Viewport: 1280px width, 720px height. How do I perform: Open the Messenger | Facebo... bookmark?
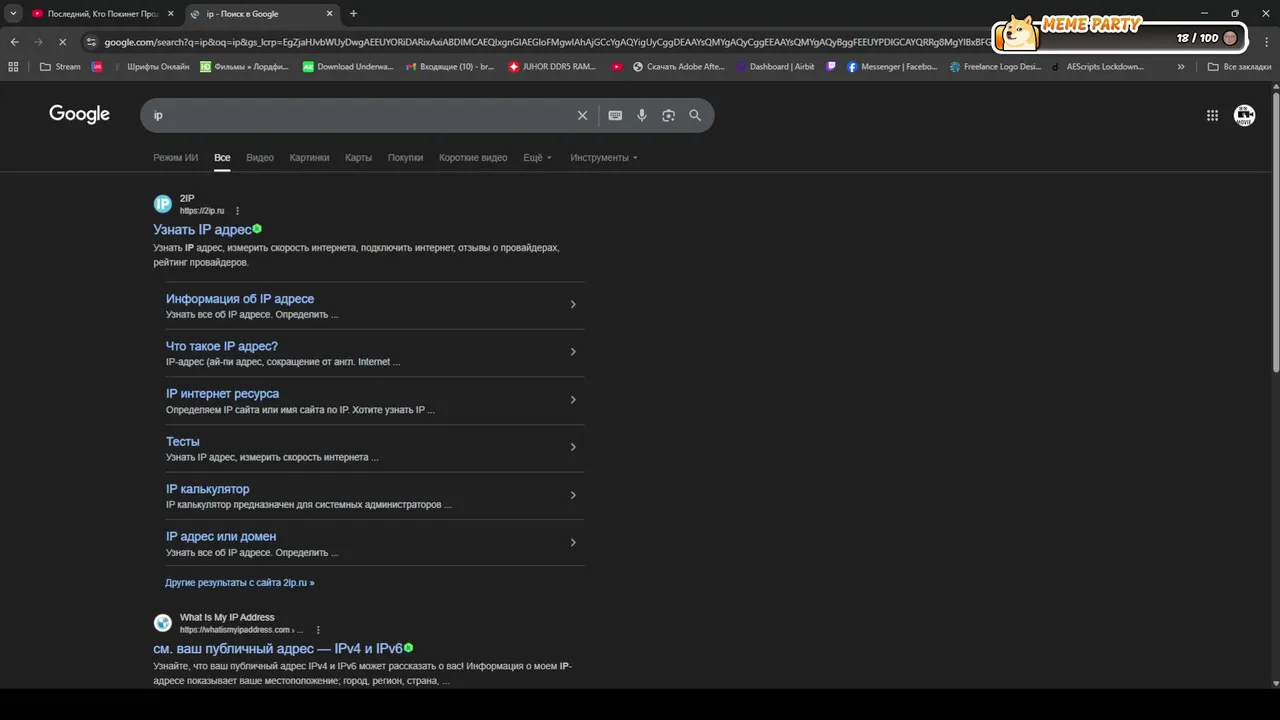892,67
